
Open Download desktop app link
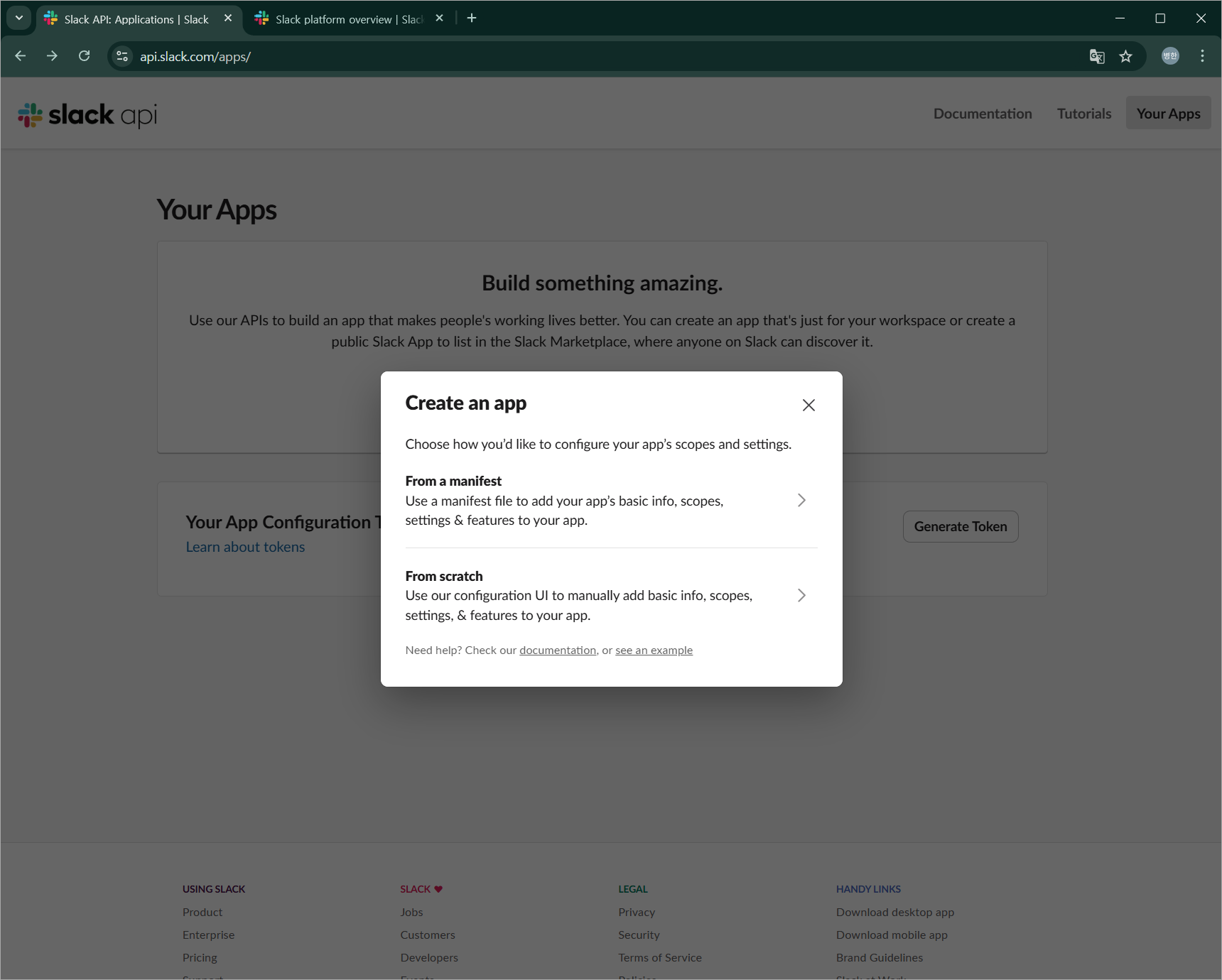(x=895, y=912)
